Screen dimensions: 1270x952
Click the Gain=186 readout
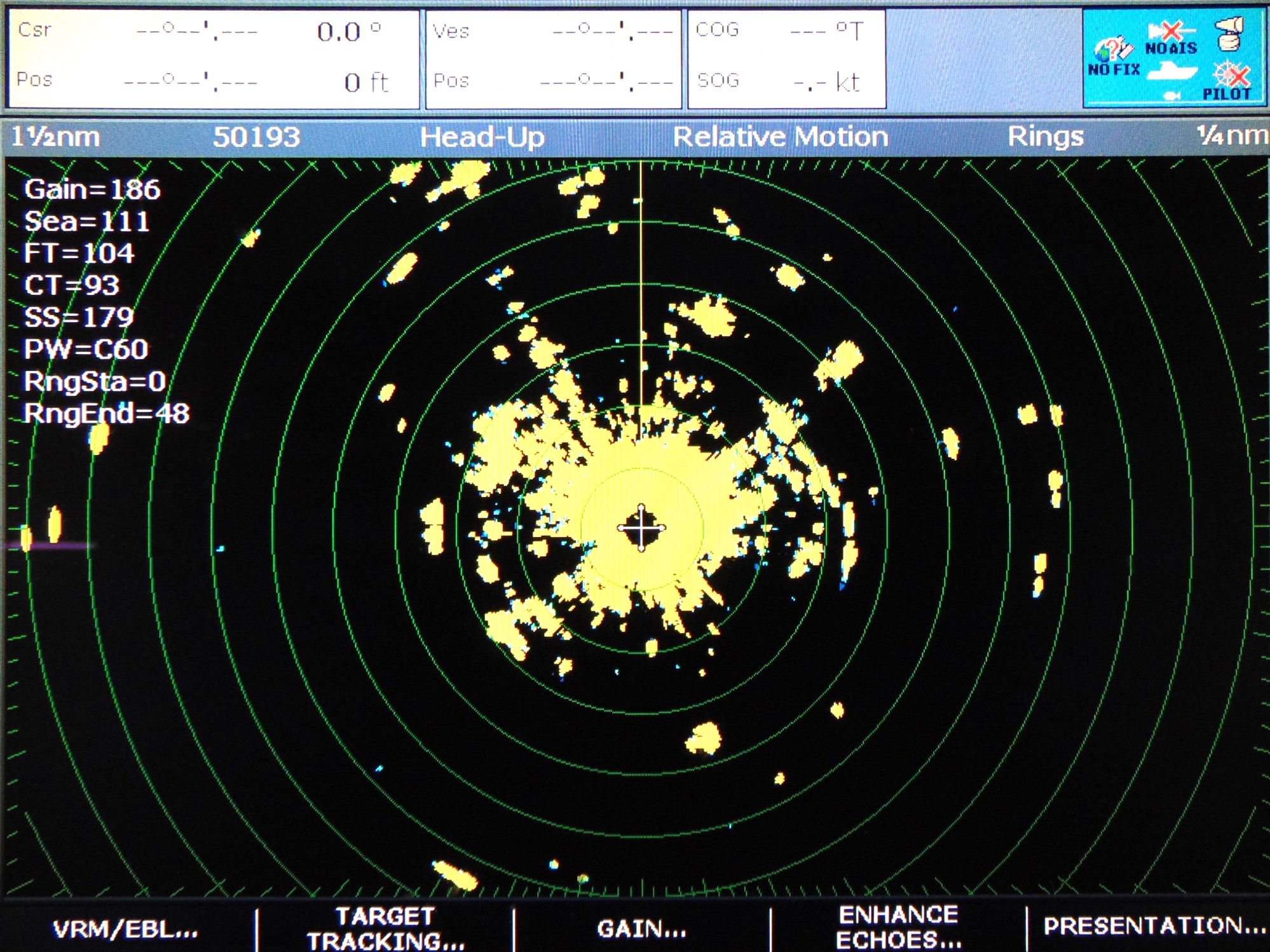92,189
